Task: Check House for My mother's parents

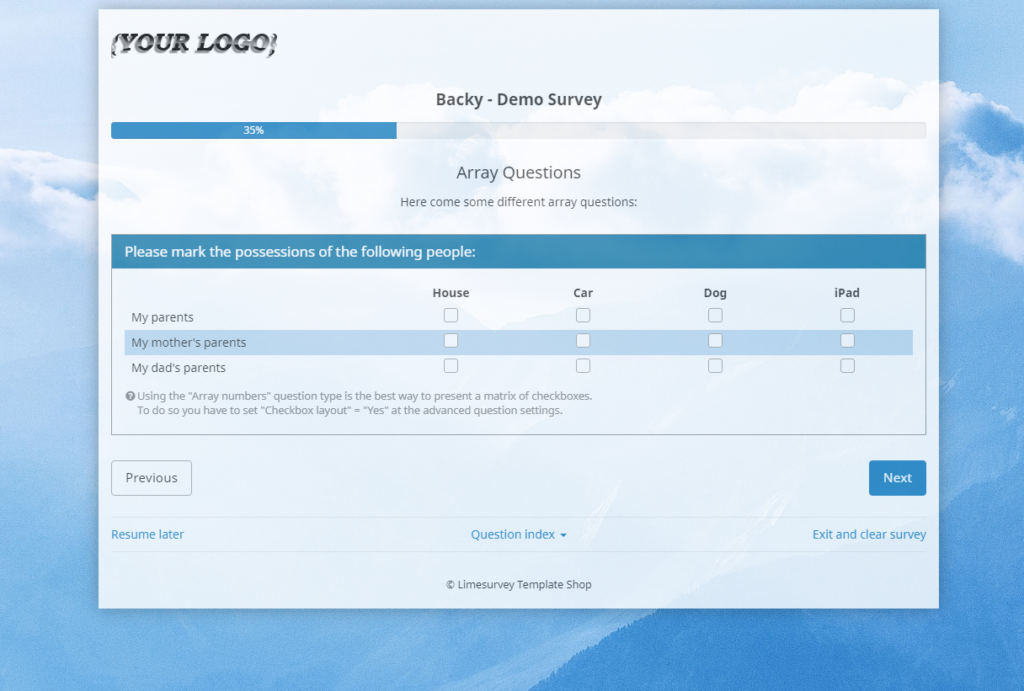Action: [450, 340]
